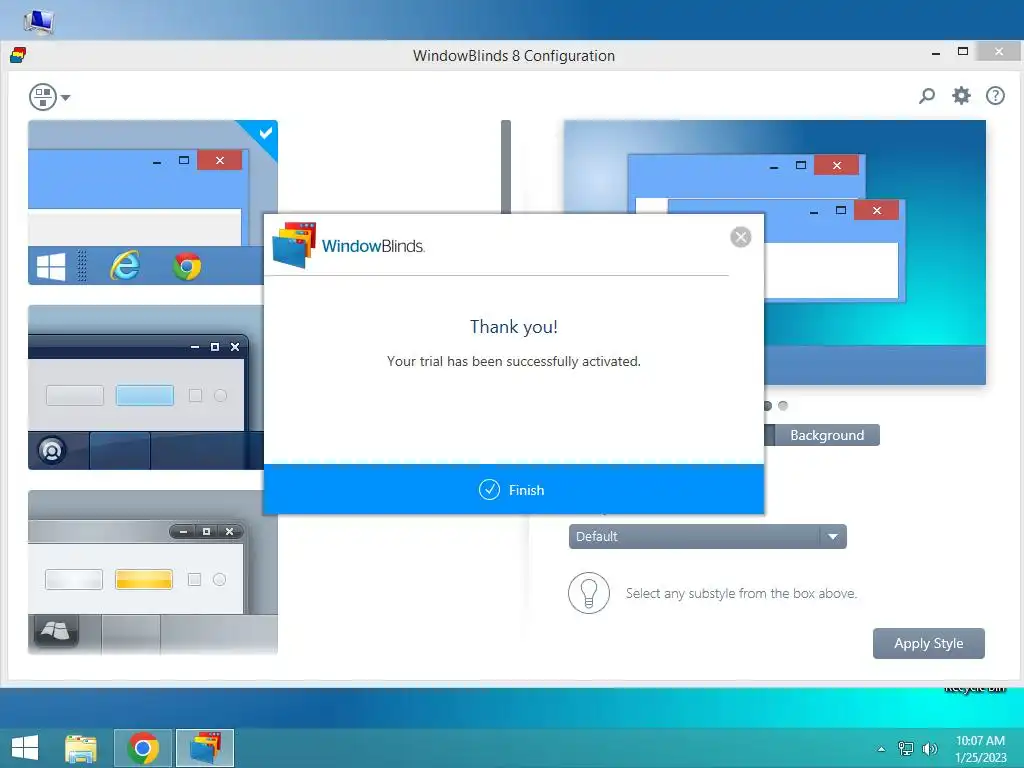The image size is (1024, 768).
Task: Open the Windows Start button
Action: (25, 748)
